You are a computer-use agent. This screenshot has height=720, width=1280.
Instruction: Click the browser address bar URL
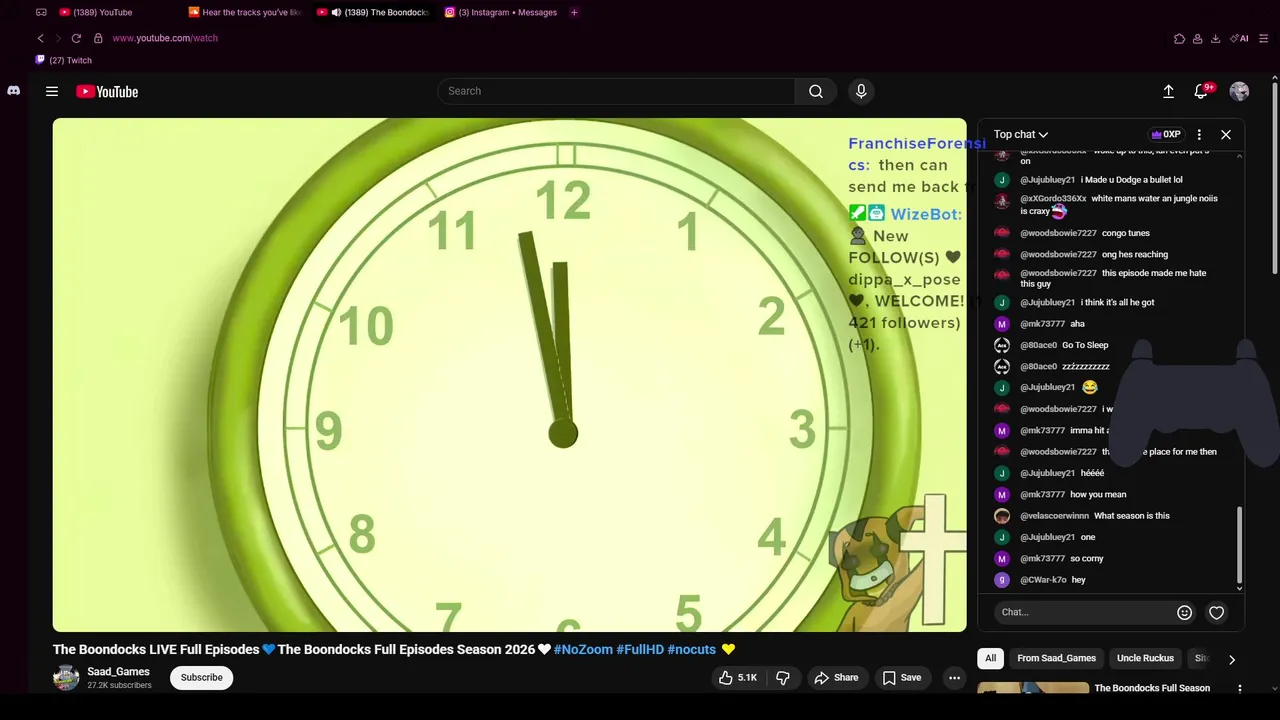pos(165,38)
